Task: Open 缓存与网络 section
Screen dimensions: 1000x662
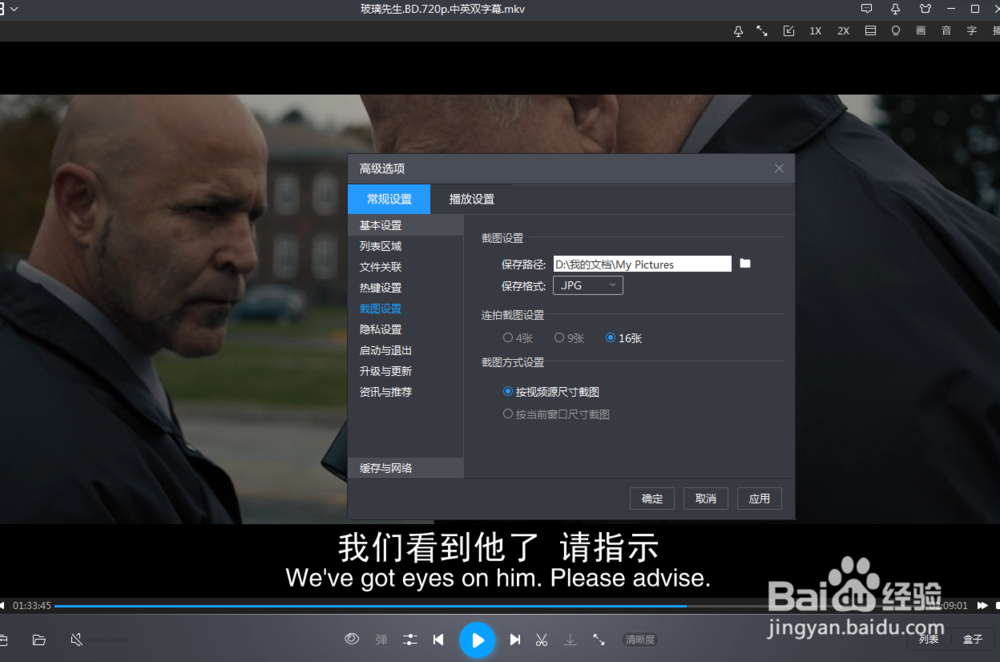Action: 406,468
